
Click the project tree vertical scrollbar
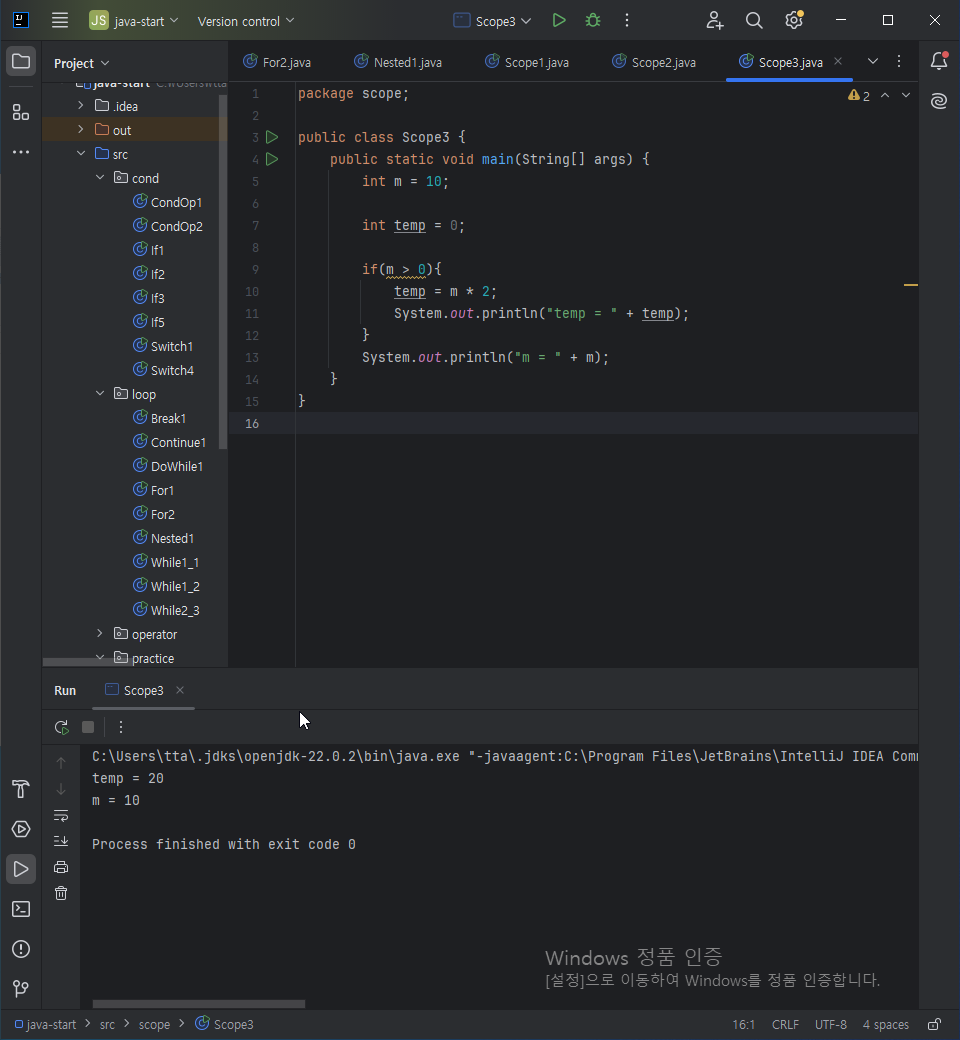tap(223, 272)
